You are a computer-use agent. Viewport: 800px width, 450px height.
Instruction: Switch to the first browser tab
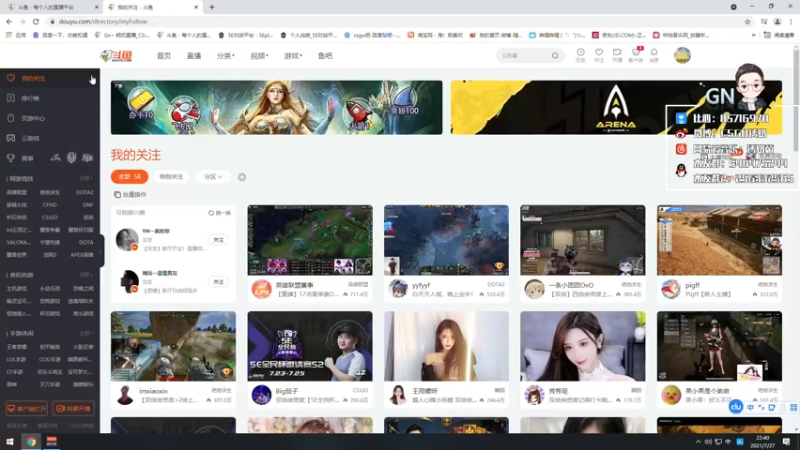tap(51, 7)
